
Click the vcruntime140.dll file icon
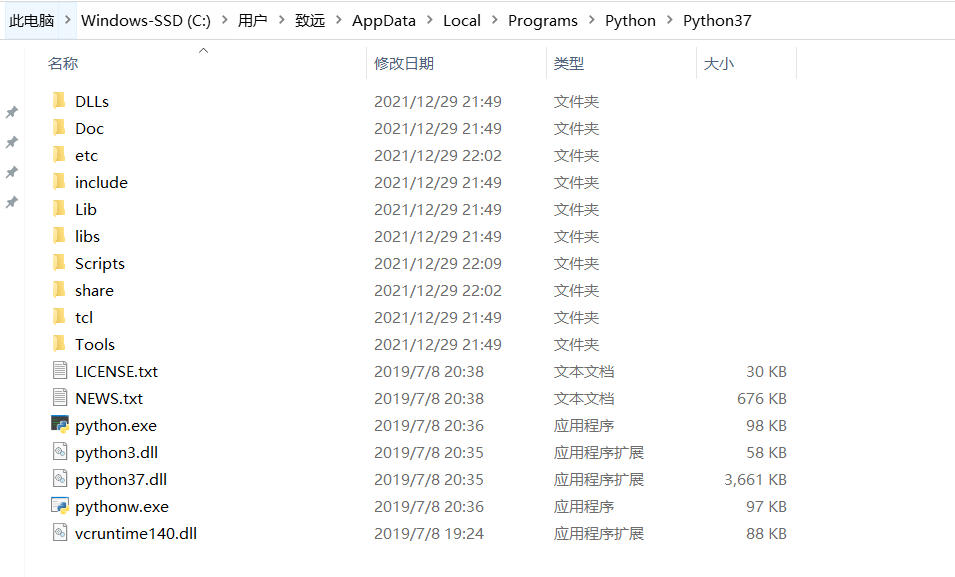tap(60, 533)
